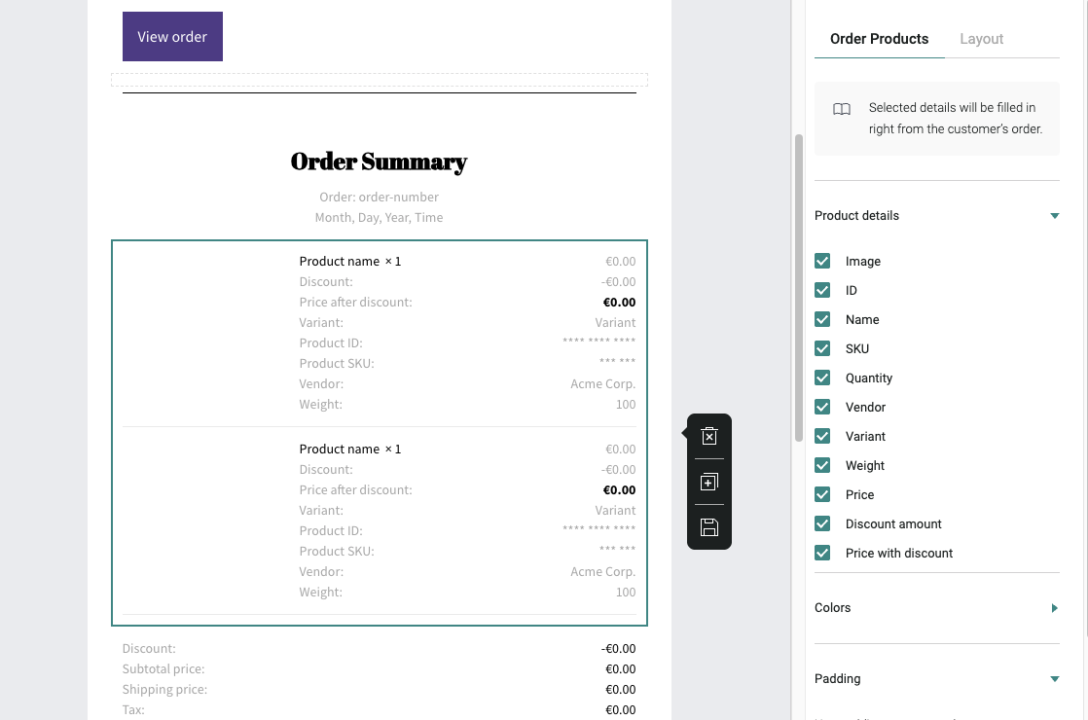Click the canvas vertical scrollbar
The image size is (1088, 720).
point(798,288)
